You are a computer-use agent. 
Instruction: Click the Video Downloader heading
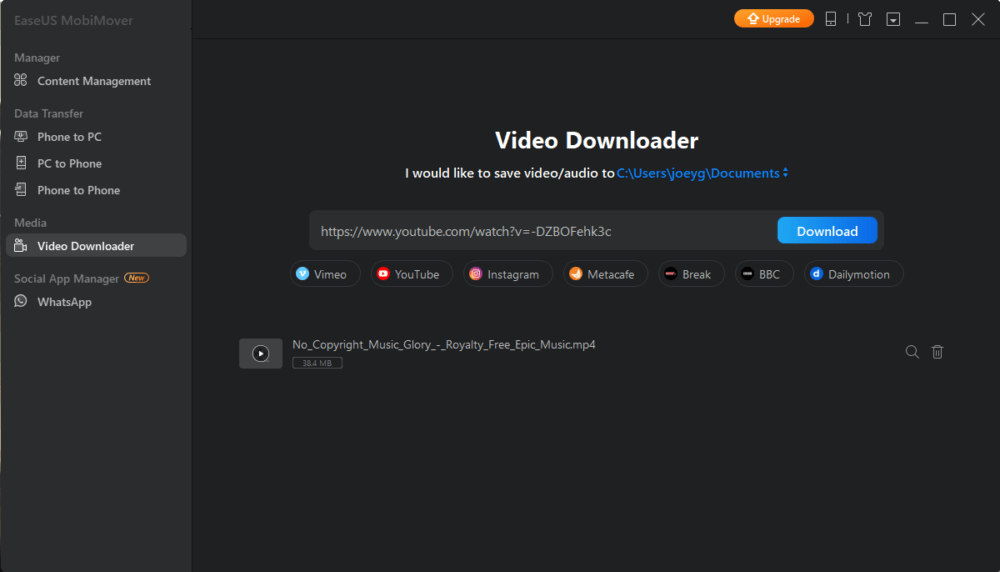tap(596, 140)
